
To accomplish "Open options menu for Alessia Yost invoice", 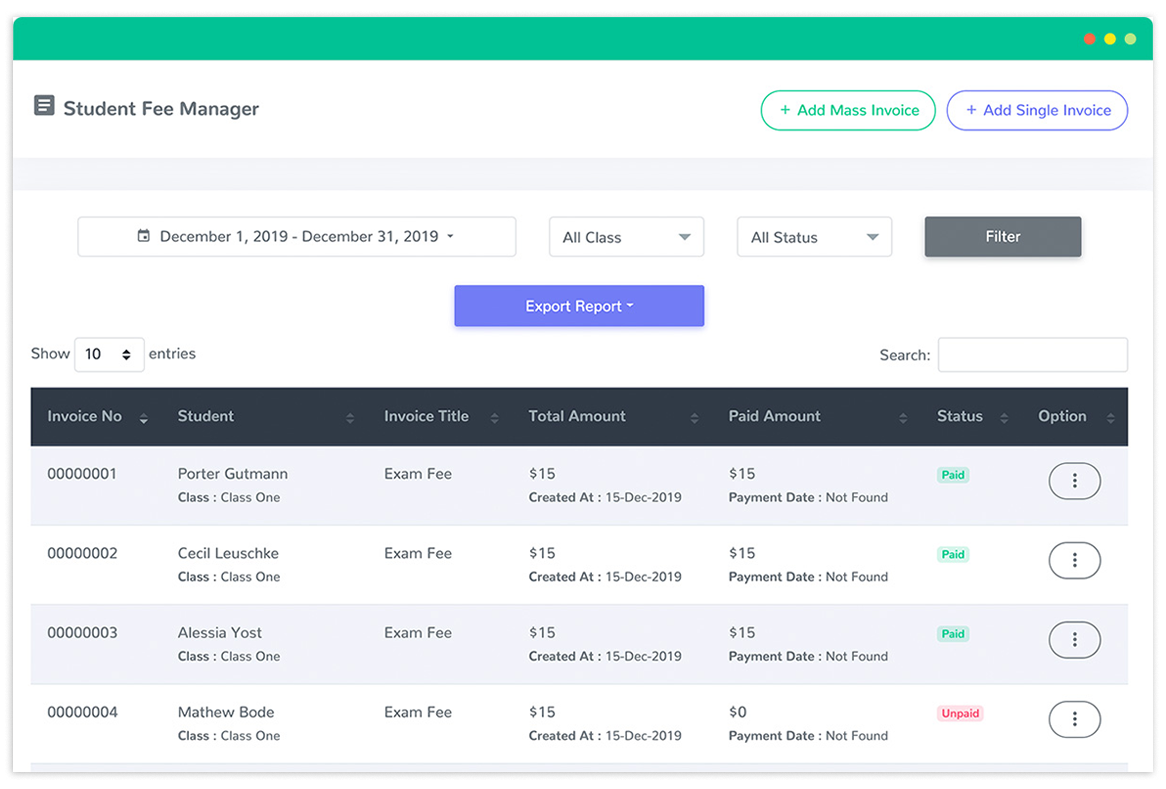I will 1074,640.
